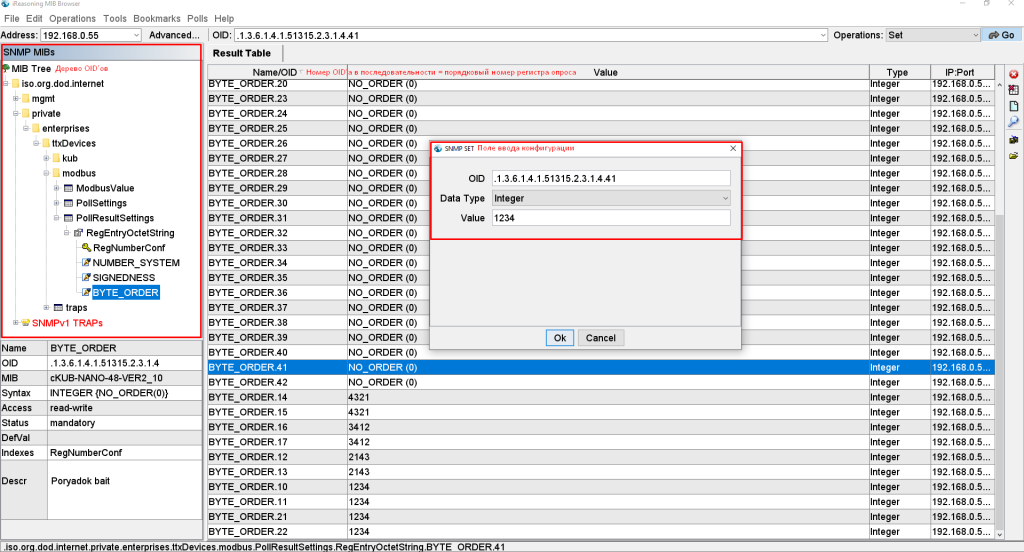Click the result table vertical scrollbar
The height and width of the screenshot is (552, 1024).
pyautogui.click(x=999, y=308)
